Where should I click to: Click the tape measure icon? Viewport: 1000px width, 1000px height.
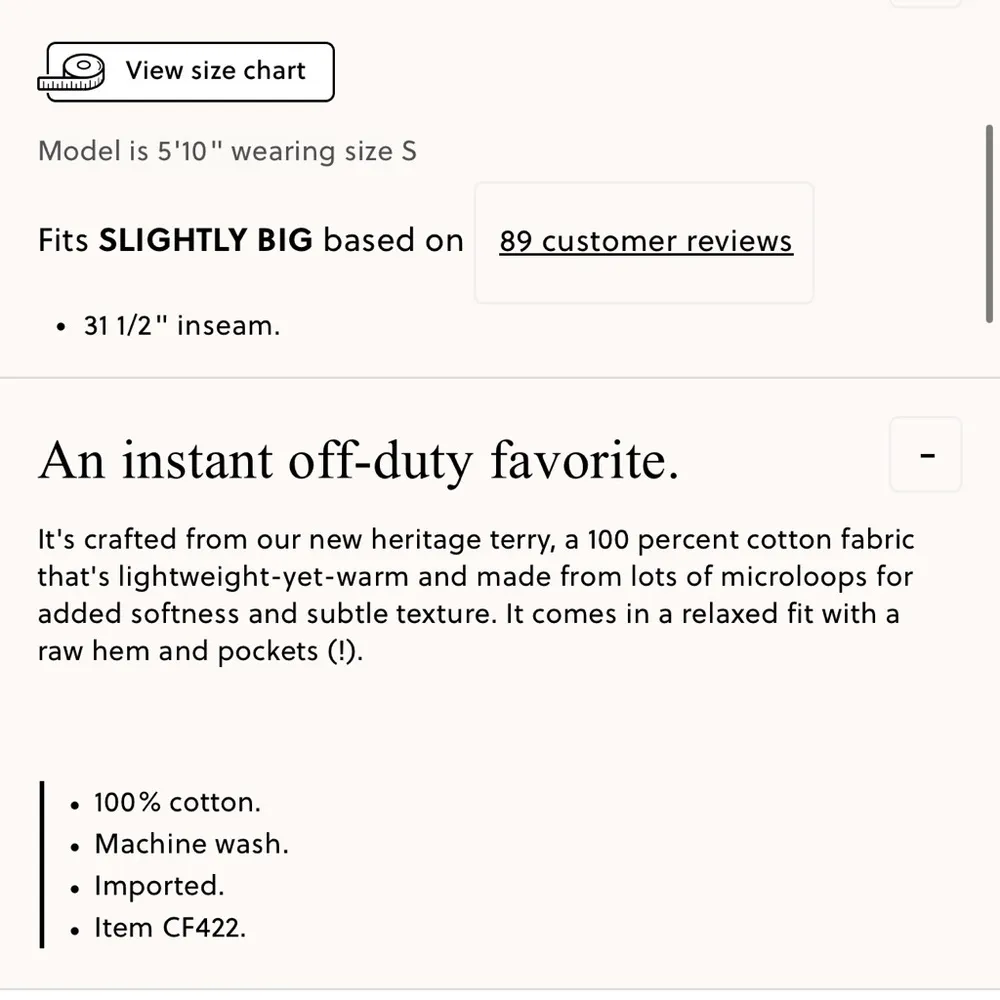(72, 73)
